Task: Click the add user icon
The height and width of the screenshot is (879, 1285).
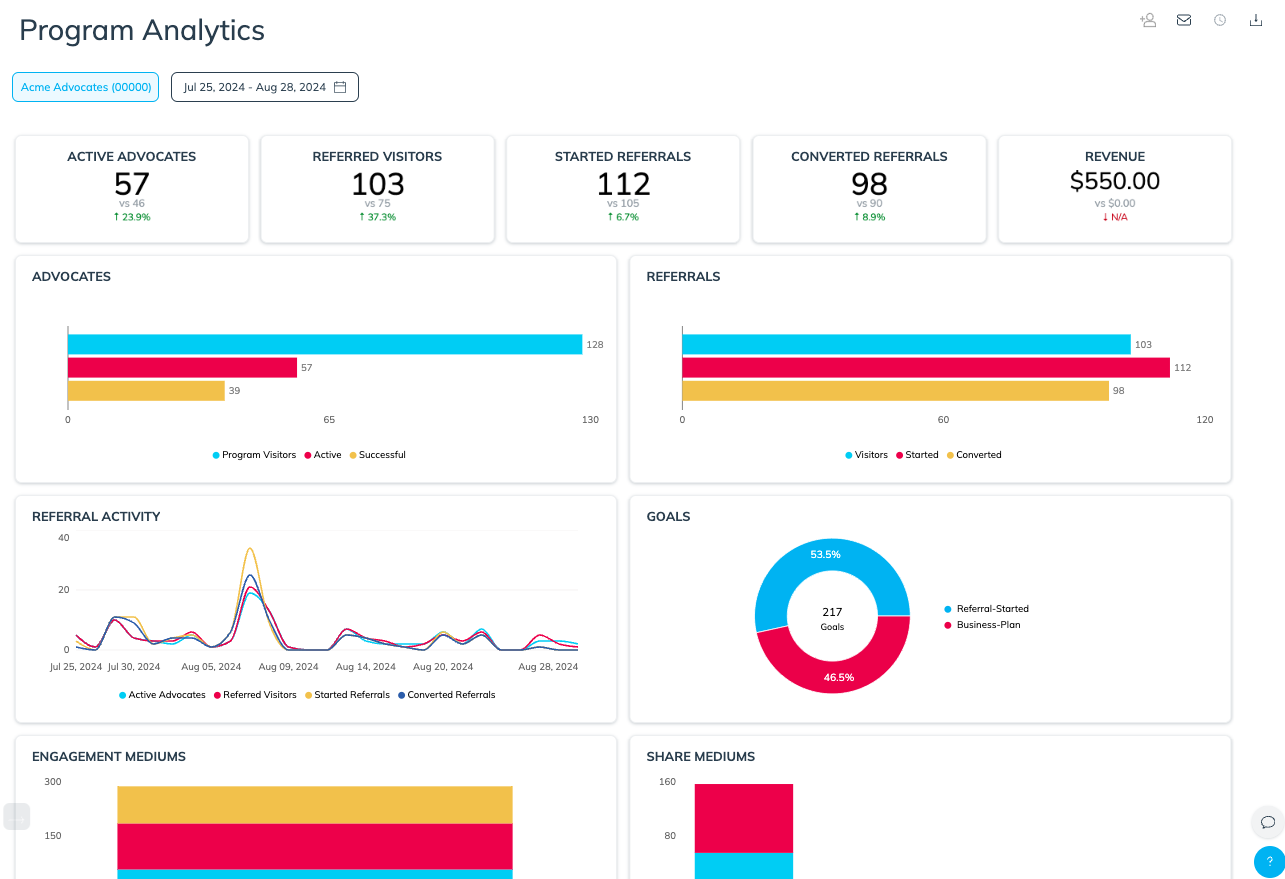Action: 1148,20
